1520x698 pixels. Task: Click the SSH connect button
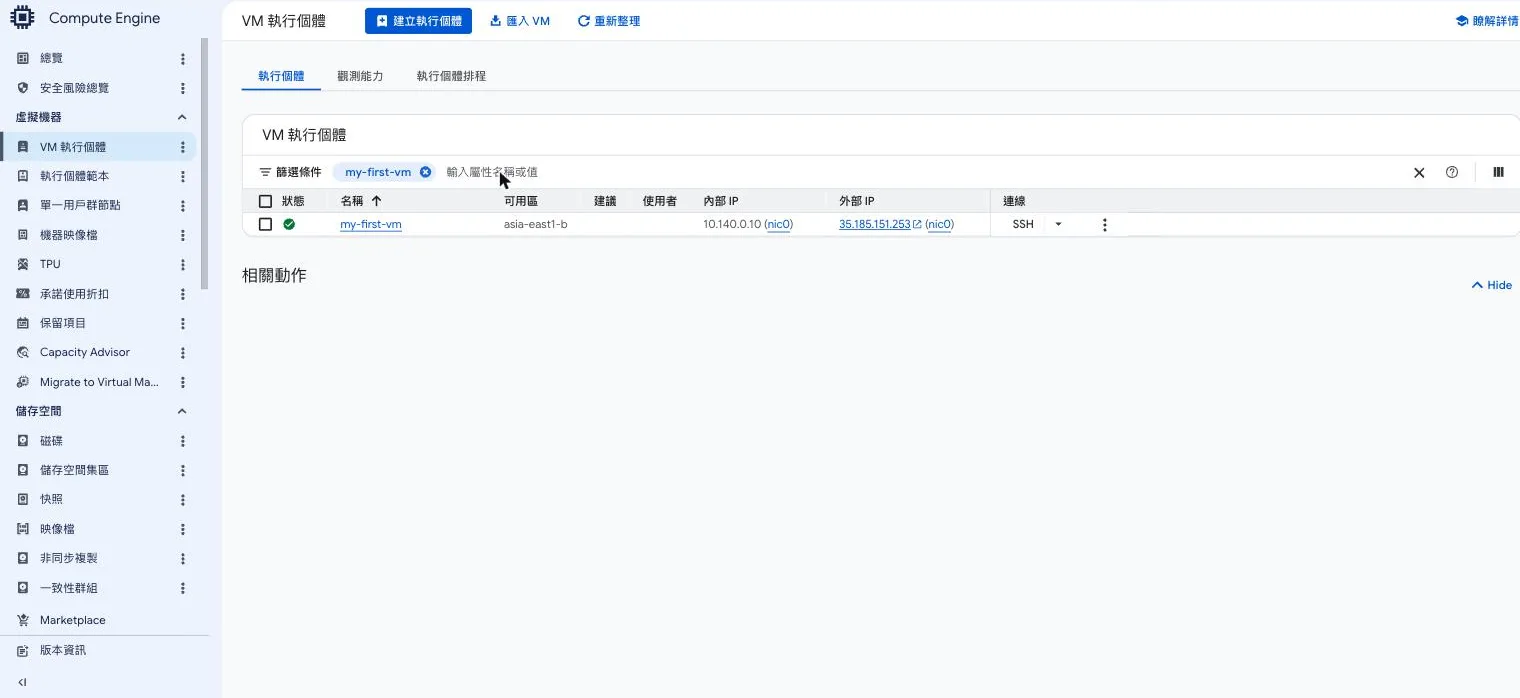(x=1023, y=225)
